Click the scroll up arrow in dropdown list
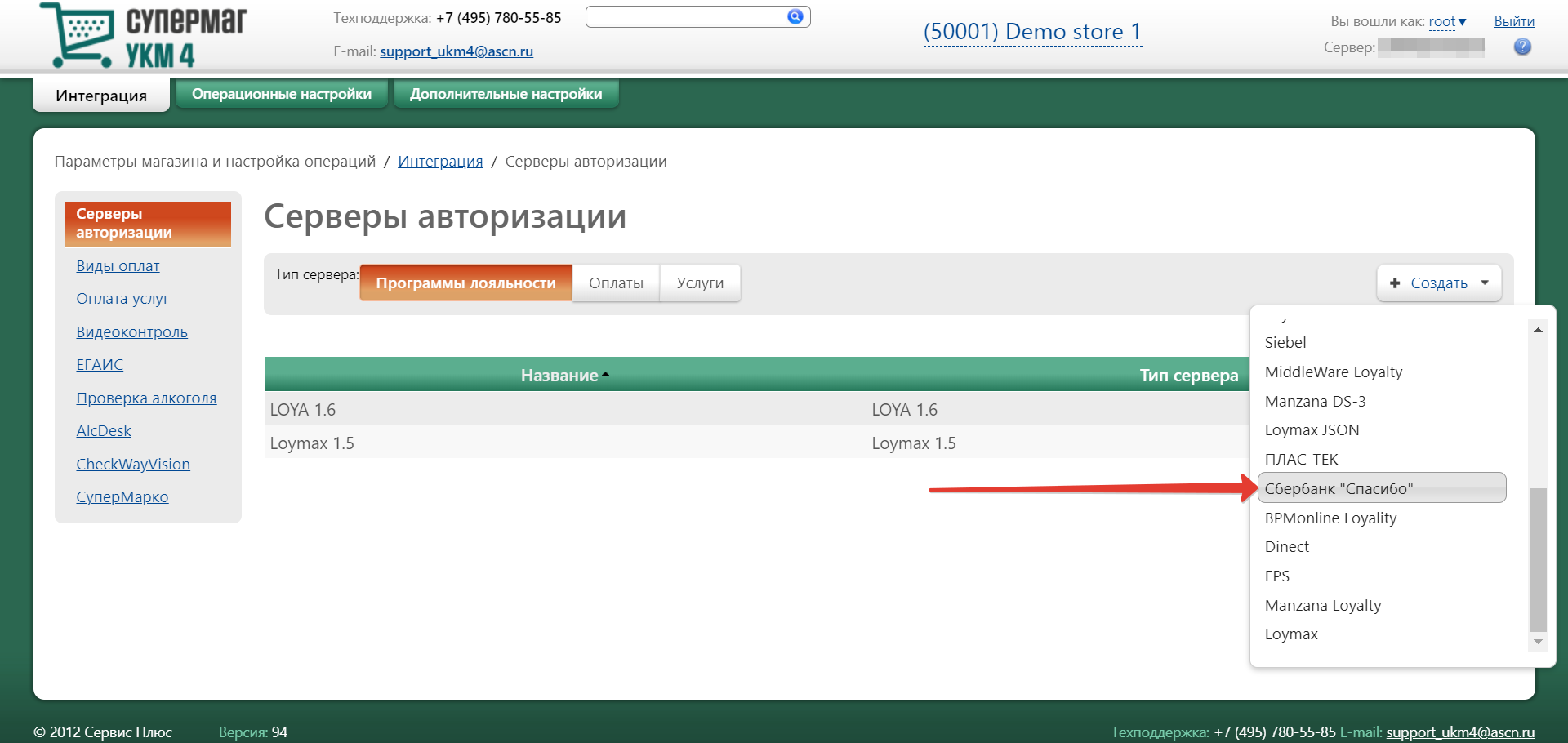1568x743 pixels. coord(1538,330)
